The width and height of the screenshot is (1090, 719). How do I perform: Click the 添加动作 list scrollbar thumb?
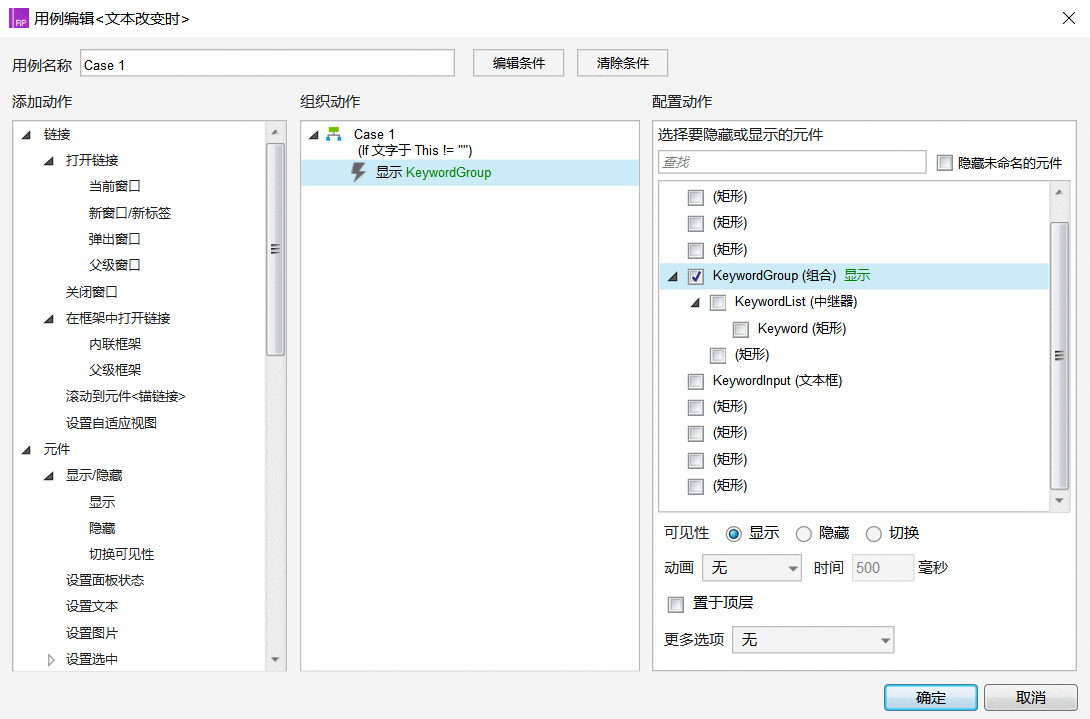[275, 249]
